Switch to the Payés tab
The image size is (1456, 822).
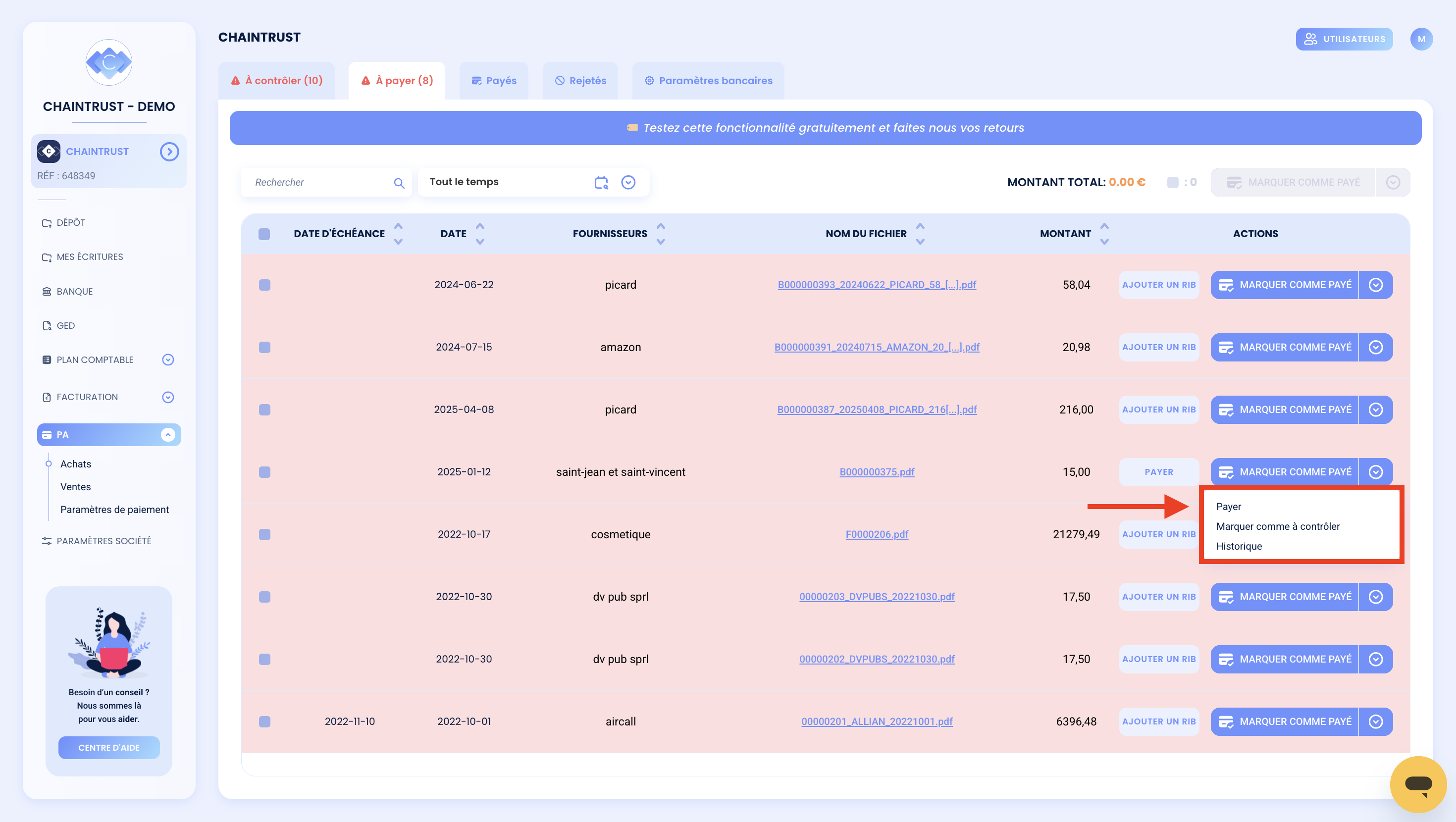[x=494, y=81]
